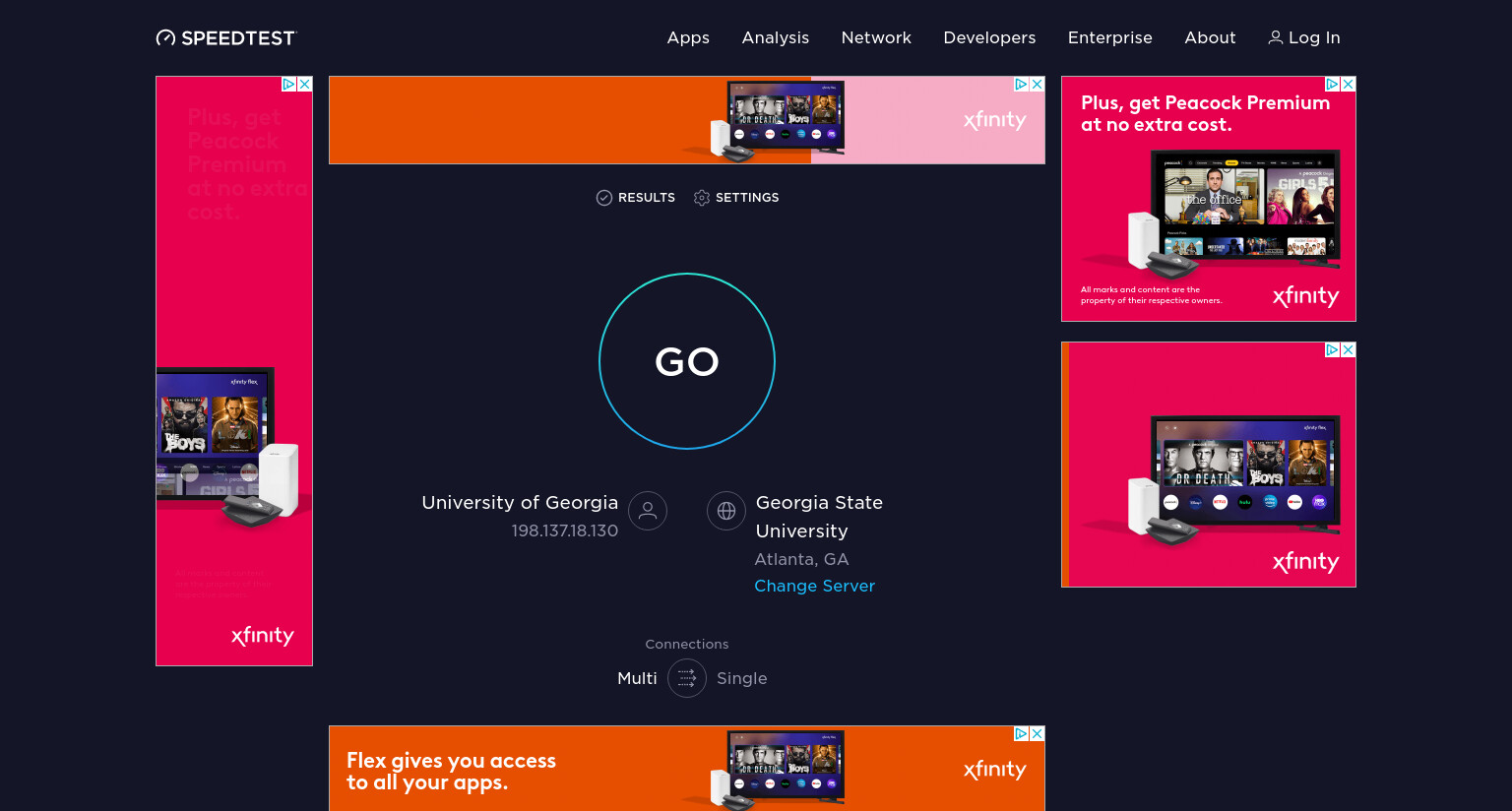Screen dimensions: 1512x811
Task: Click the Log In person icon
Action: pos(1276,37)
